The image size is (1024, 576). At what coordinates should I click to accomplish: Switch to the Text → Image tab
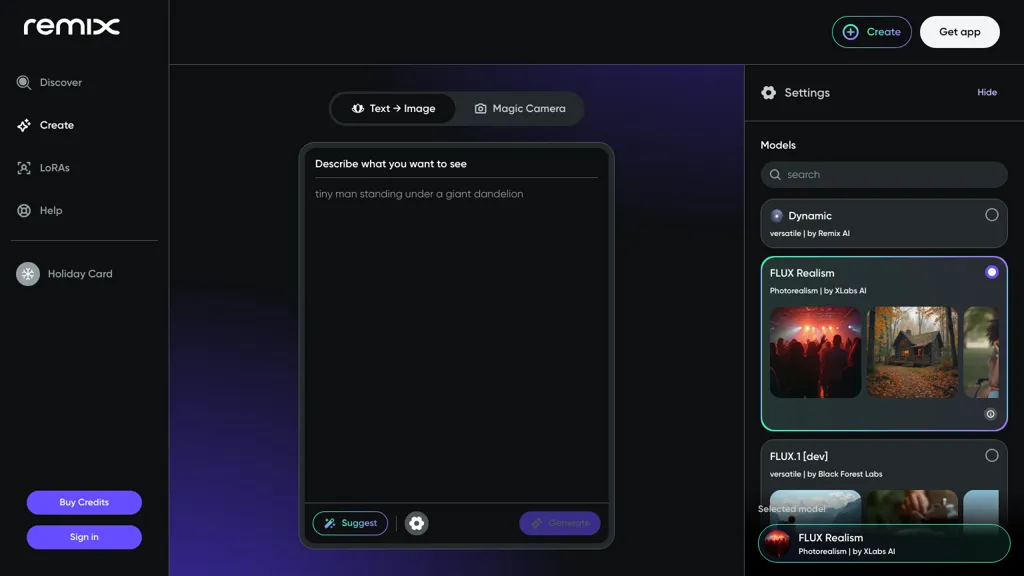coord(393,109)
